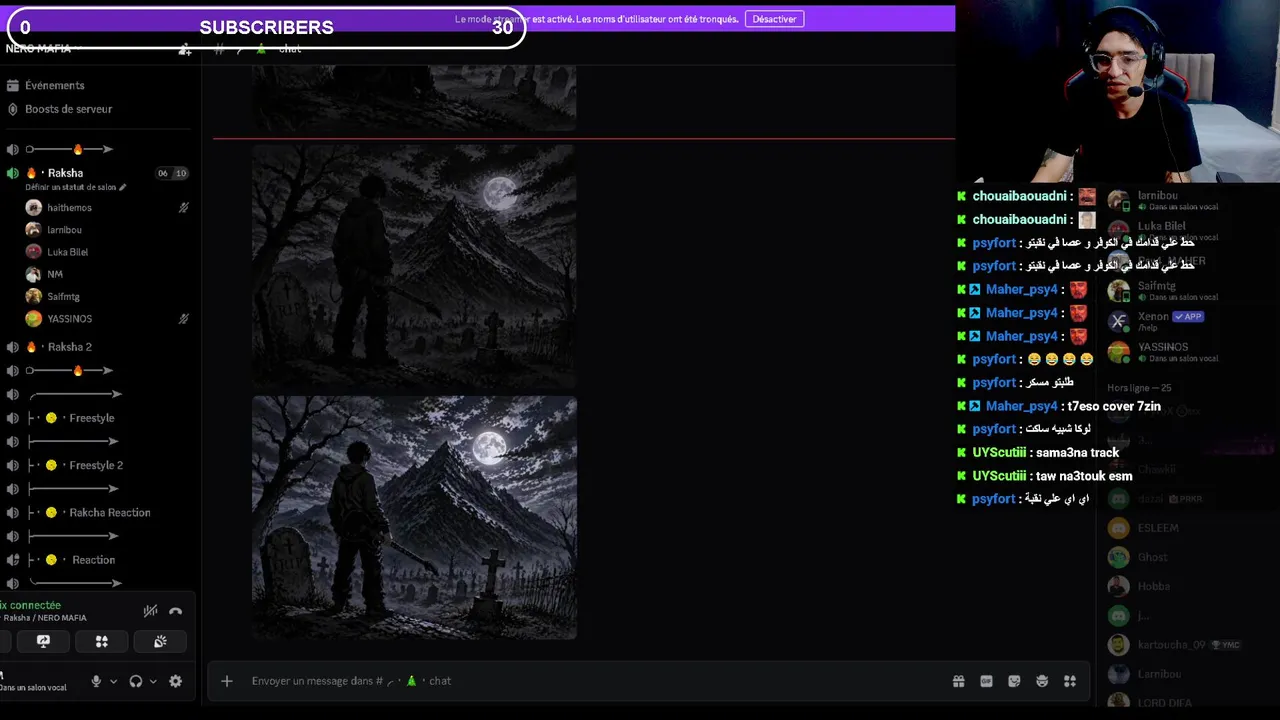
Task: Click chat message 'sama3na track'
Action: pyautogui.click(x=1077, y=453)
